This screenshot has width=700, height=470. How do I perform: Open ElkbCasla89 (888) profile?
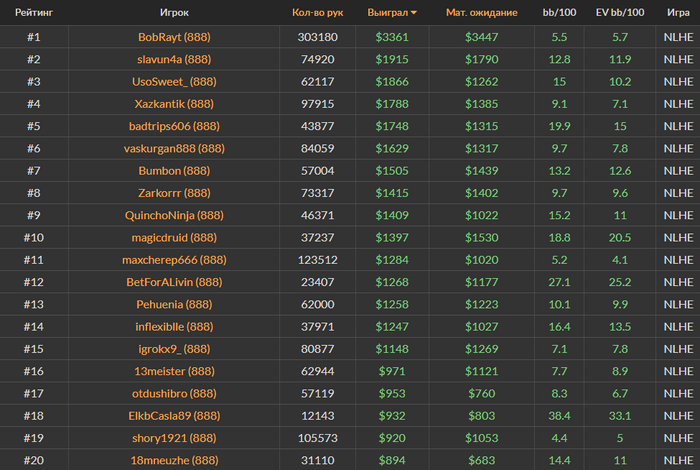(x=174, y=416)
